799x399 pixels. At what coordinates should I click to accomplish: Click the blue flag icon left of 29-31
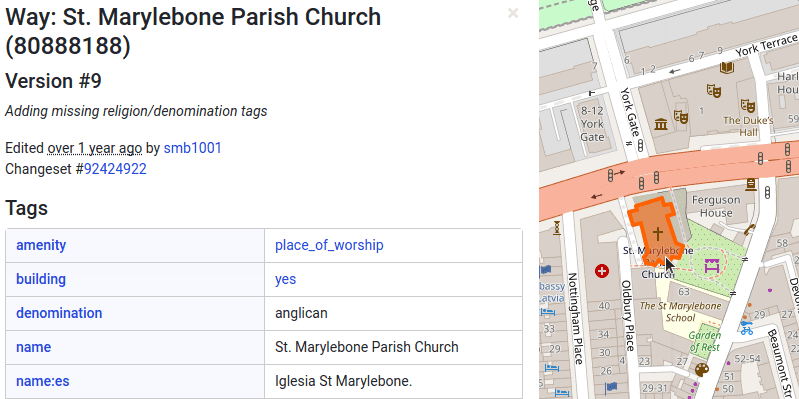(611, 387)
